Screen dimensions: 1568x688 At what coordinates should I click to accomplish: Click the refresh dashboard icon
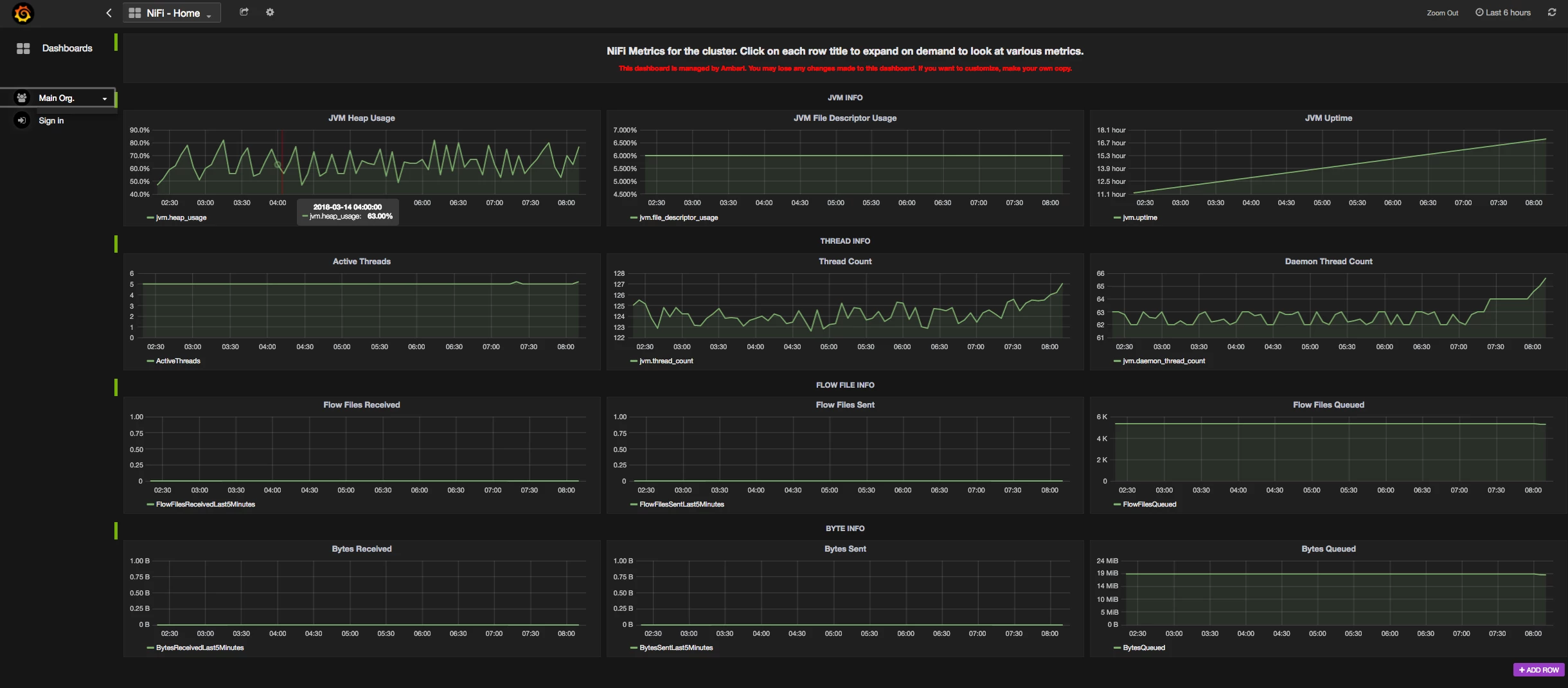[1552, 12]
